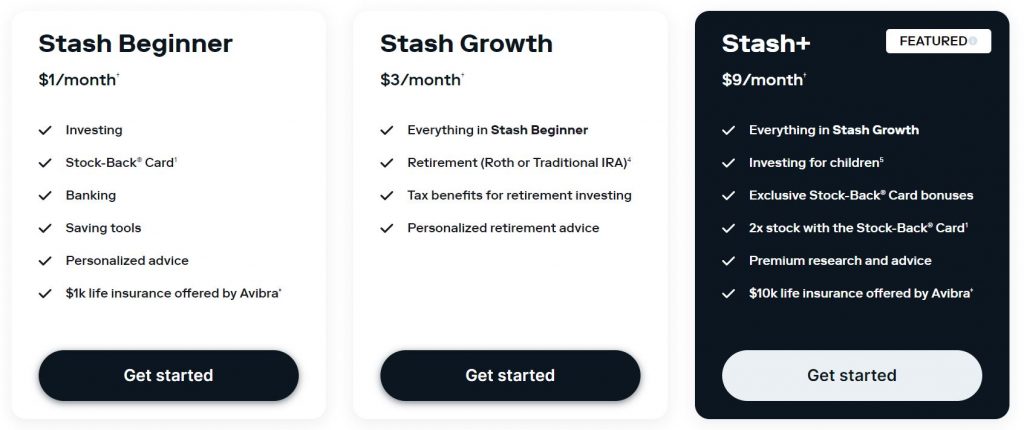Click checkmark next to Premium research and advice
This screenshot has height=430, width=1024.
coord(728,261)
